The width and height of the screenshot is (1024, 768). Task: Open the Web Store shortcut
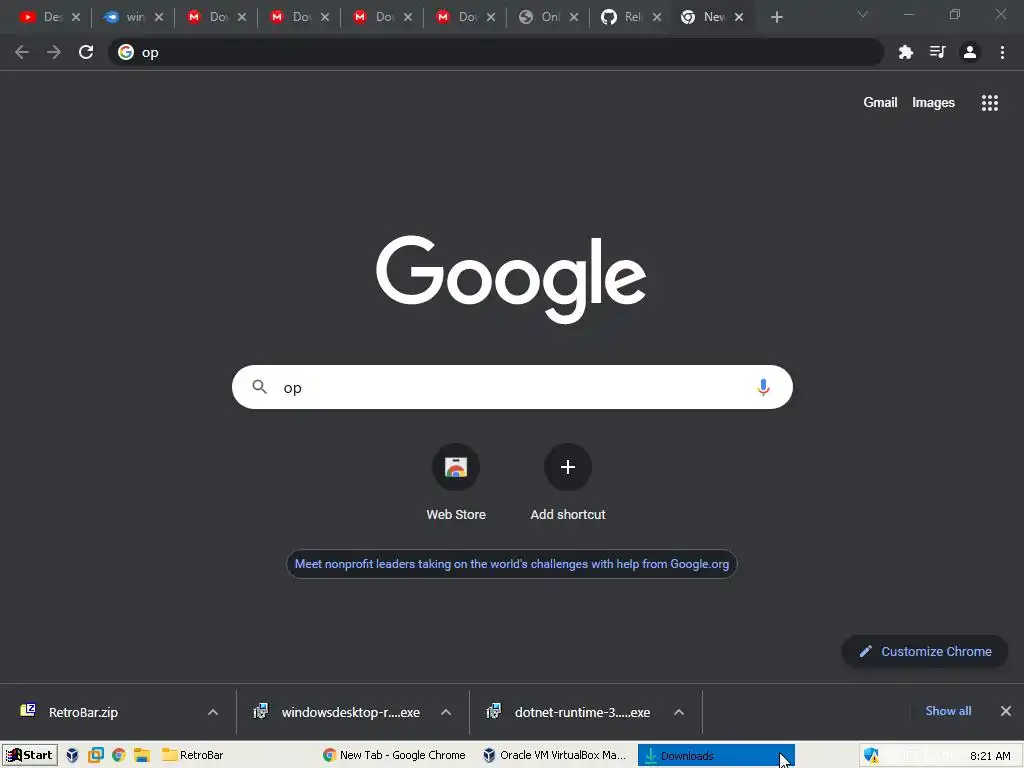[x=456, y=483]
